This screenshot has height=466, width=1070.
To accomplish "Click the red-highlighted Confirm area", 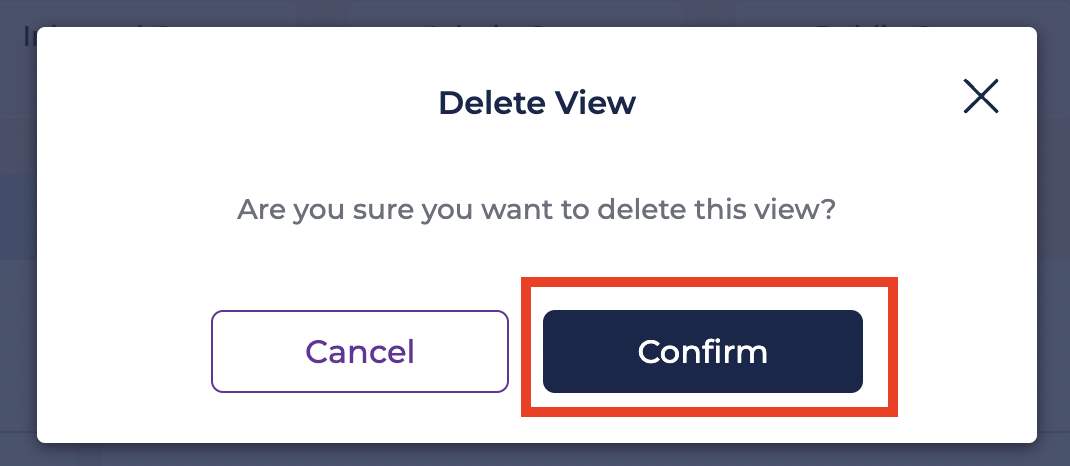I will pyautogui.click(x=709, y=347).
